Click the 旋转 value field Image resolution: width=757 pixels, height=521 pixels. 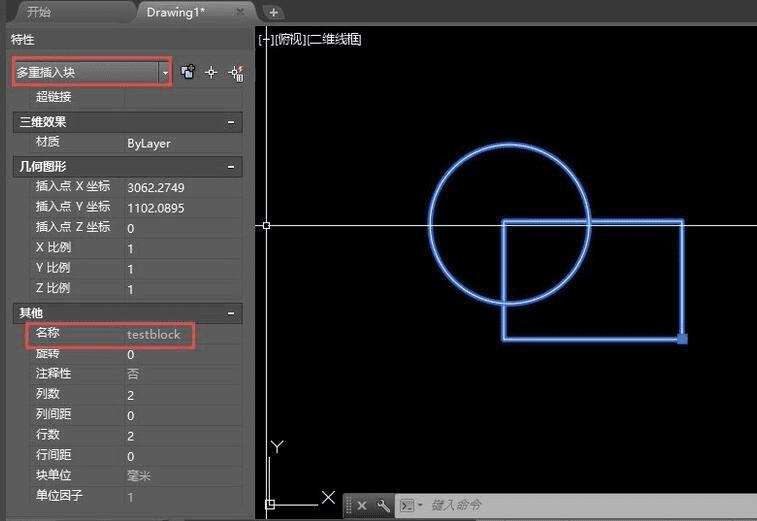[x=183, y=354]
